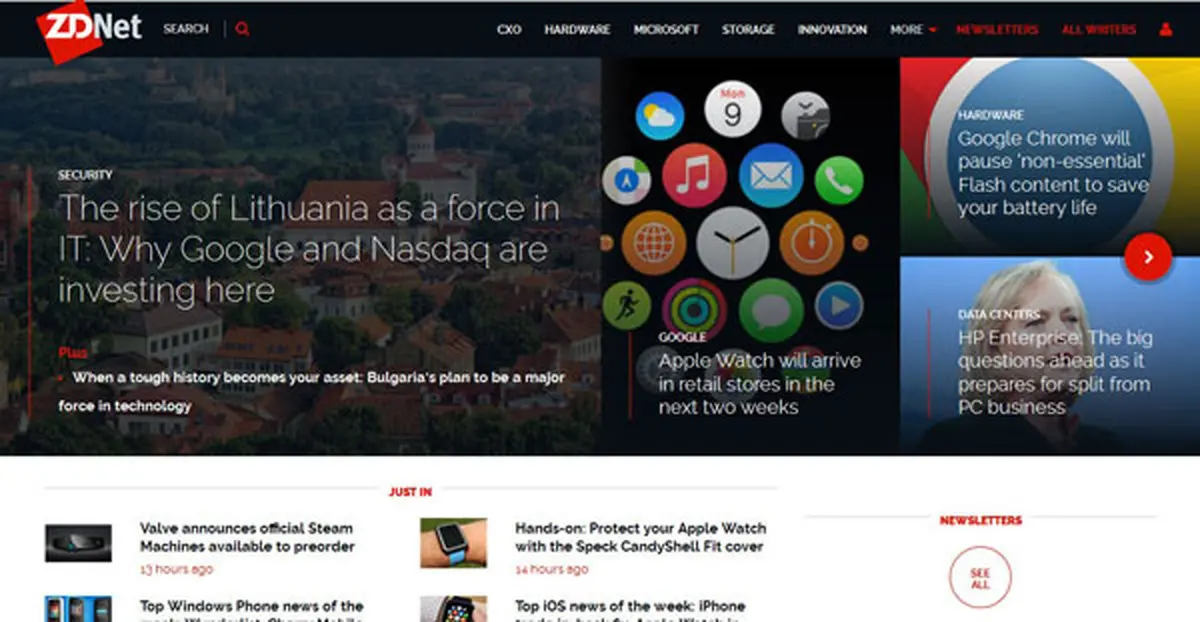Open the ALL WRITERS link
This screenshot has height=622, width=1200.
click(x=1098, y=30)
